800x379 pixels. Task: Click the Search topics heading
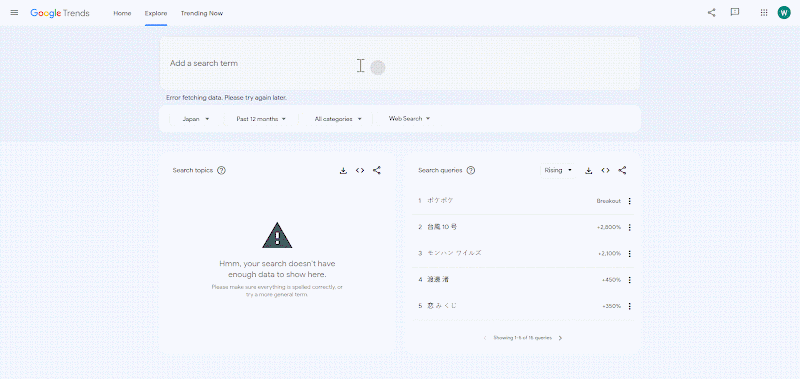click(192, 170)
